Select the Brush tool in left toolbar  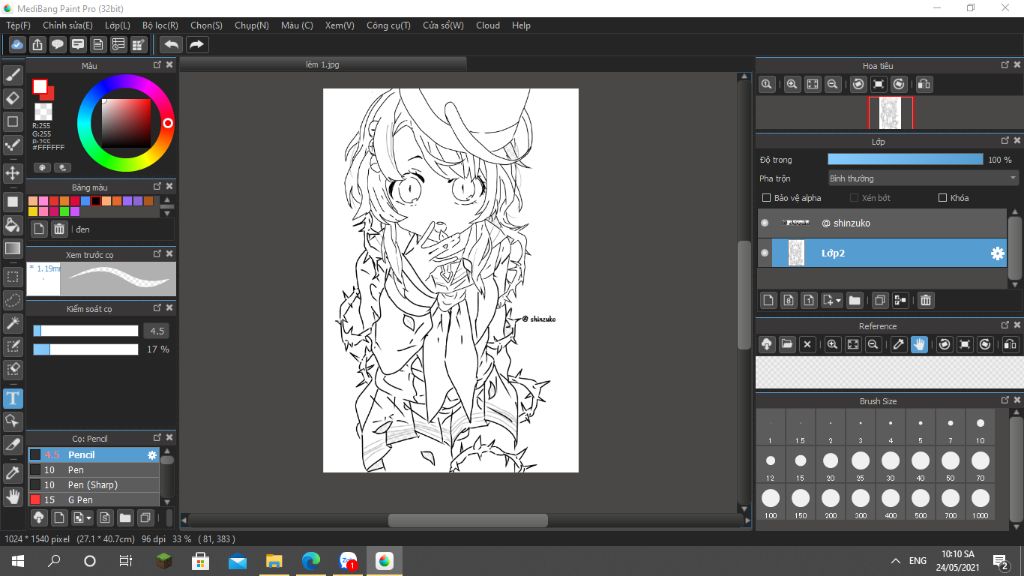pyautogui.click(x=12, y=75)
